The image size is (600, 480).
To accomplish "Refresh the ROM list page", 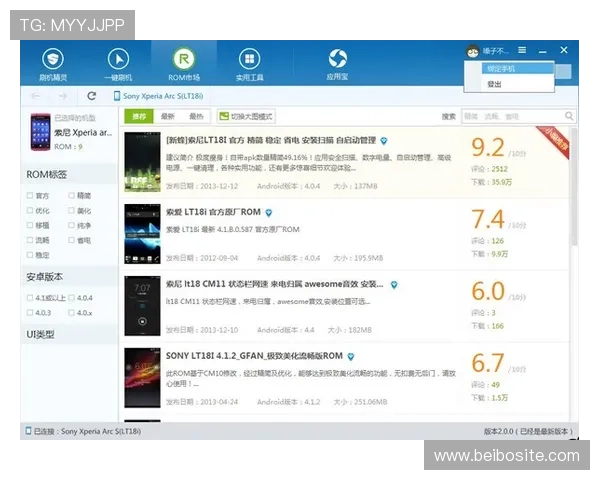I will pos(91,96).
